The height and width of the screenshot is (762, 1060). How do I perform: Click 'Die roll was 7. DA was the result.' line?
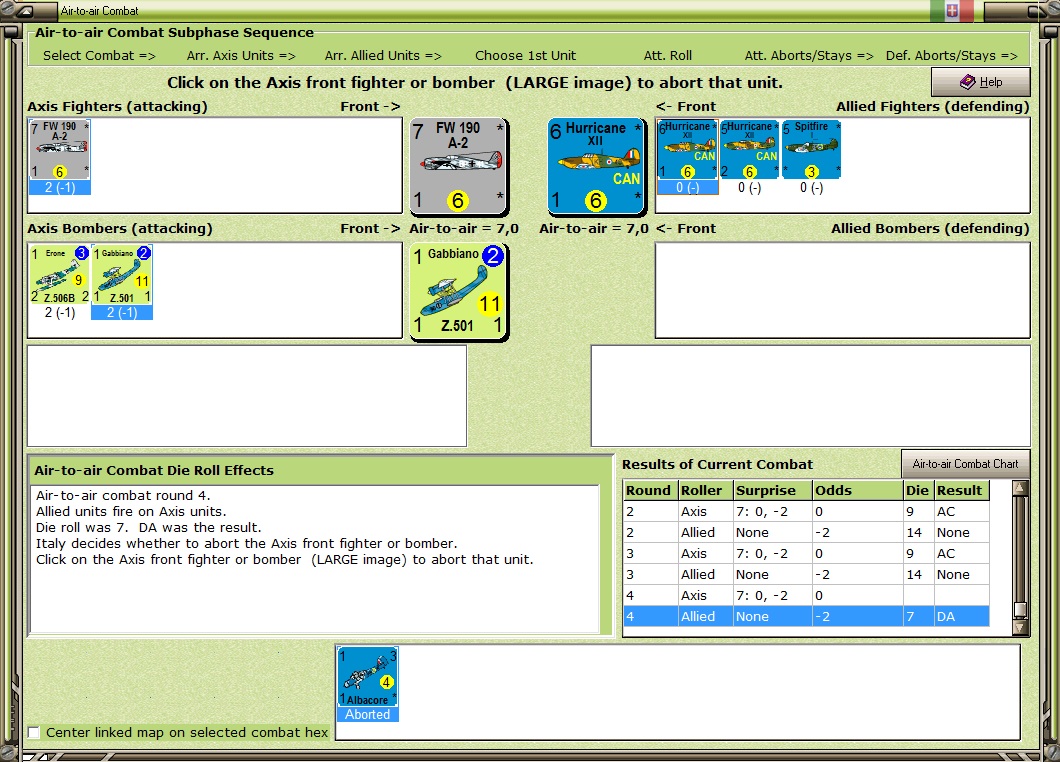tap(149, 527)
